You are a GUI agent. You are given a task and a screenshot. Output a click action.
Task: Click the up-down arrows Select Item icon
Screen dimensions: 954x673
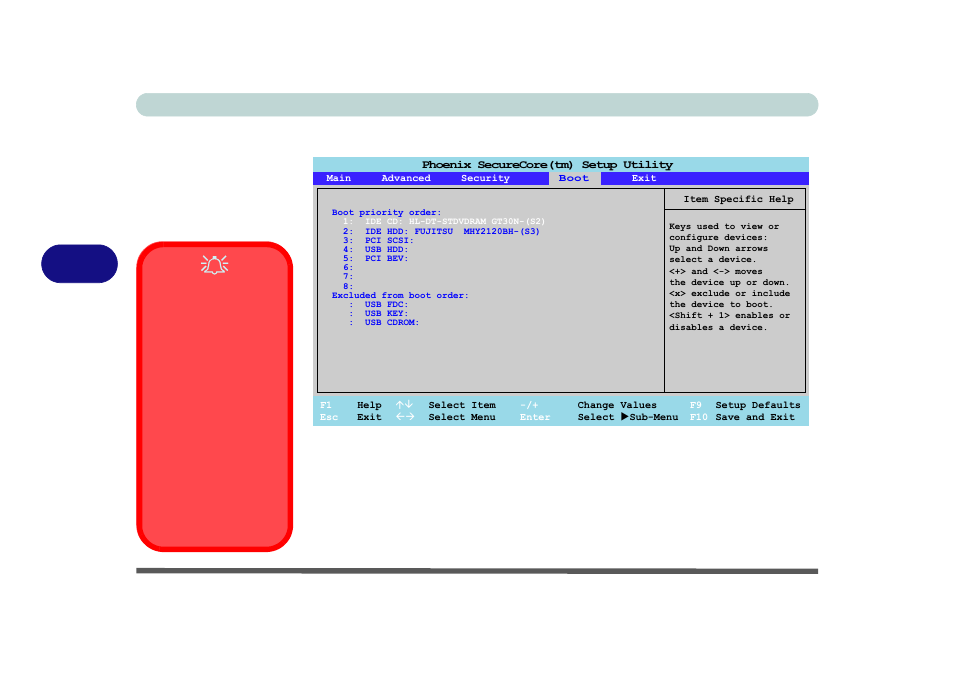[x=404, y=405]
